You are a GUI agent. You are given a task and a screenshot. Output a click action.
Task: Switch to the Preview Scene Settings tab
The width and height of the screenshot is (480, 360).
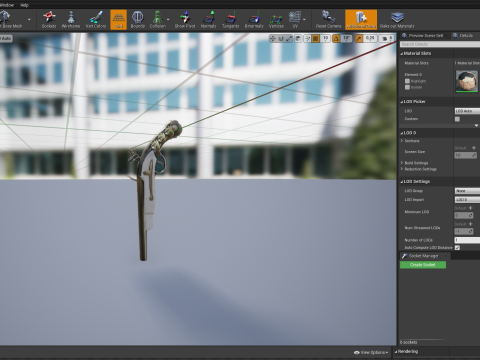(x=423, y=35)
